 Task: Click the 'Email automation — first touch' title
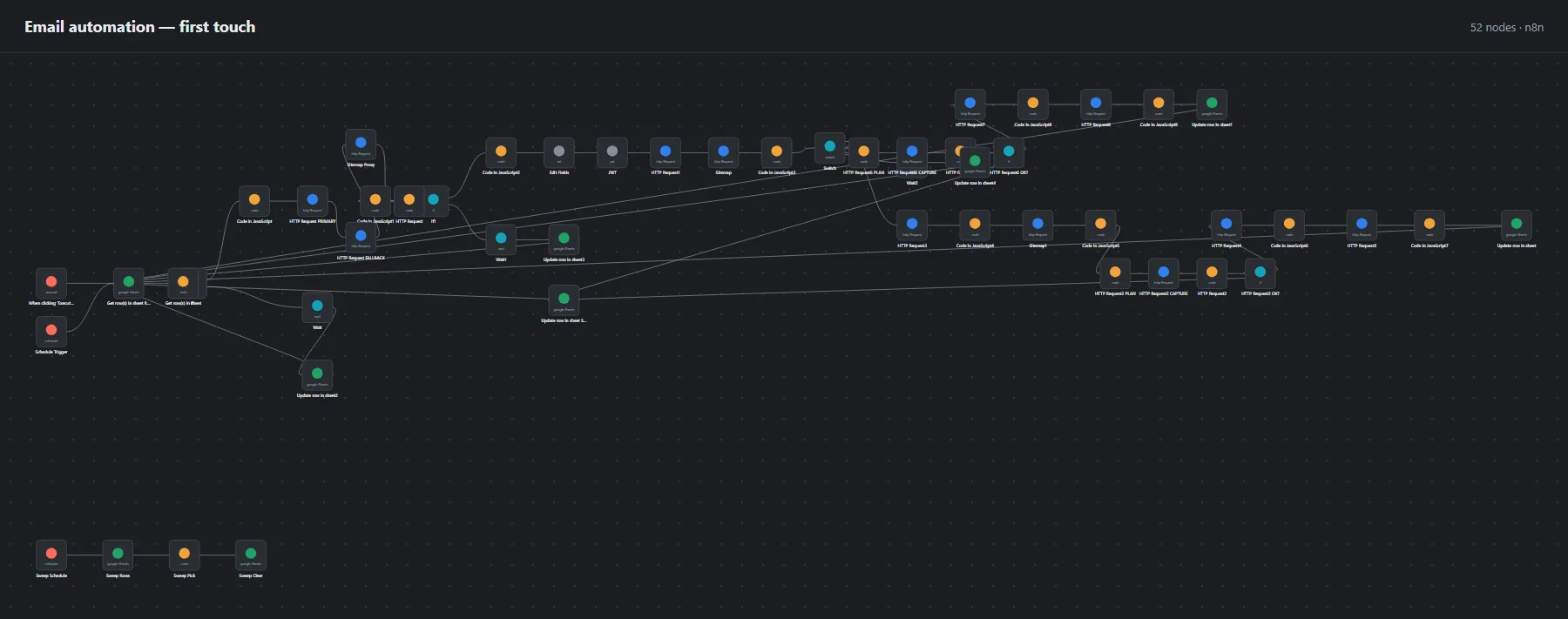coord(140,27)
